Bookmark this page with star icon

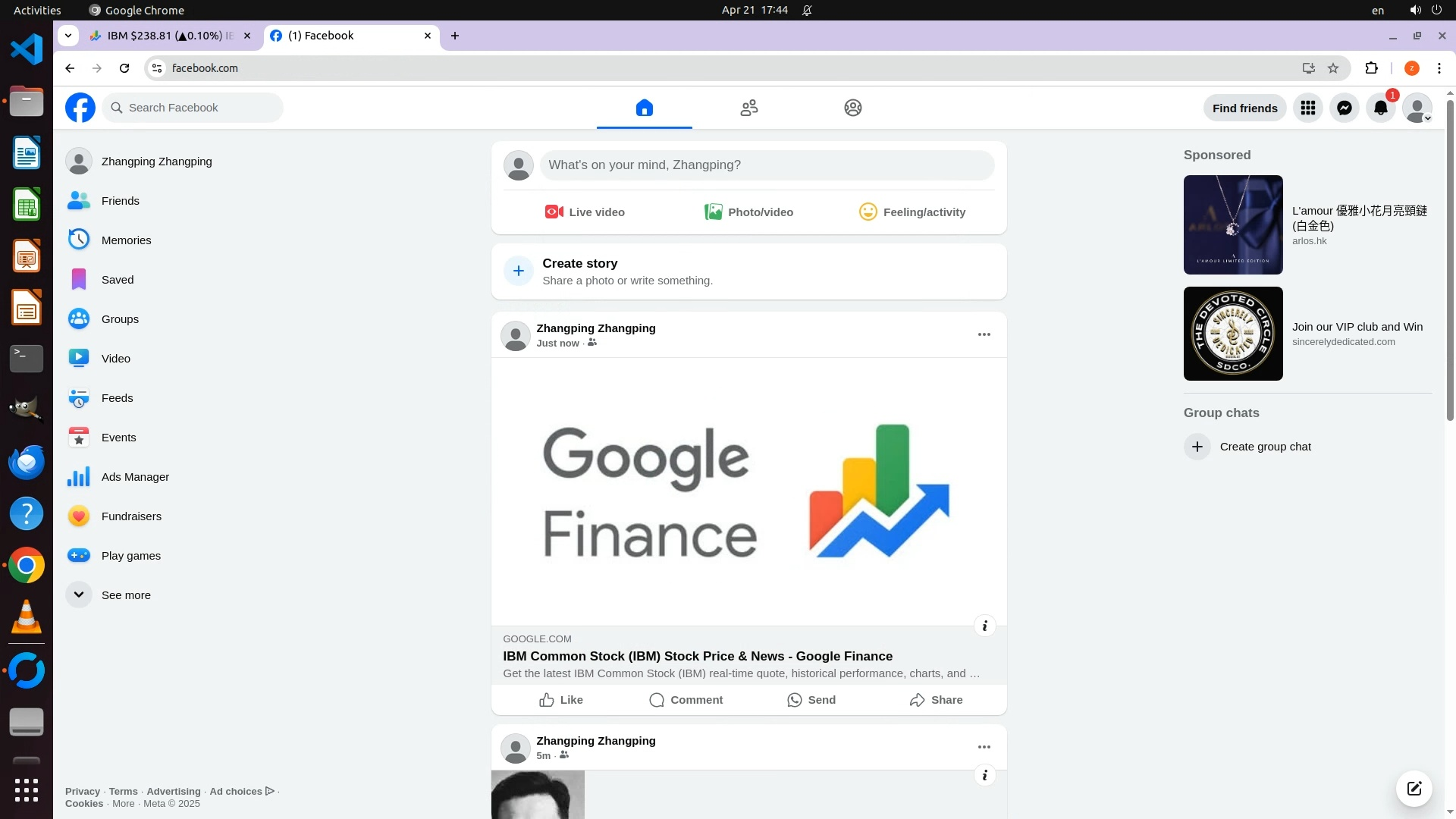tap(1333, 68)
